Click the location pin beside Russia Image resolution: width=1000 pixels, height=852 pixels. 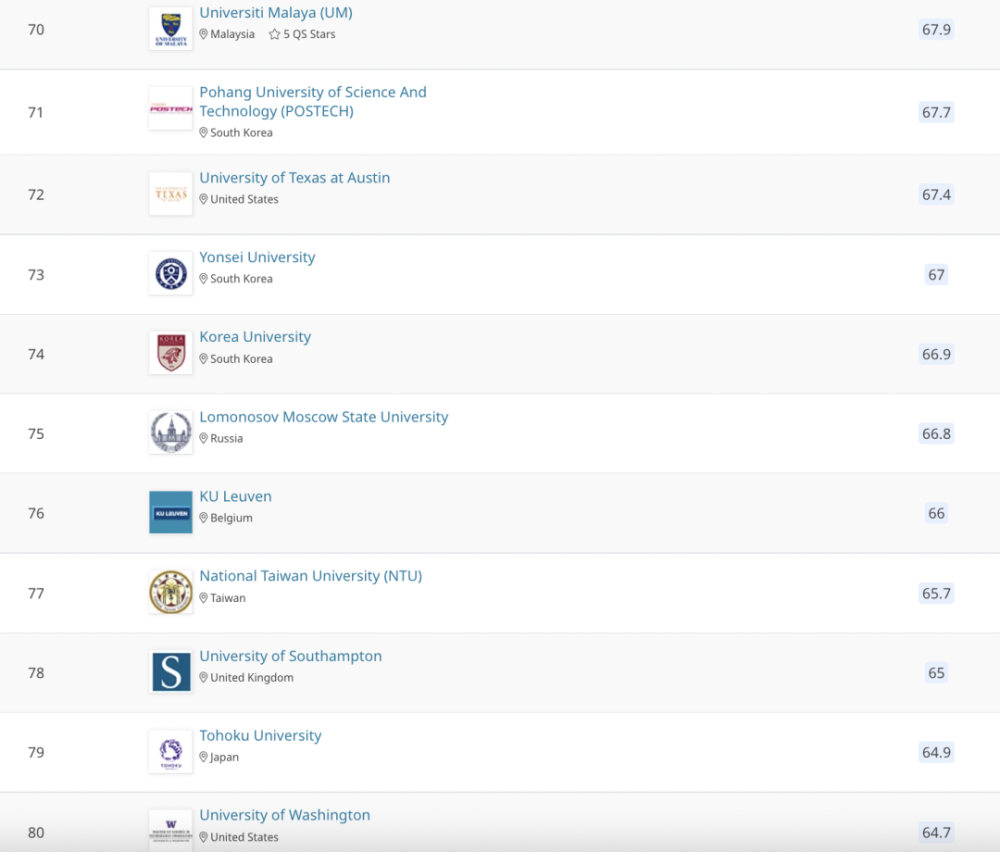pyautogui.click(x=203, y=439)
